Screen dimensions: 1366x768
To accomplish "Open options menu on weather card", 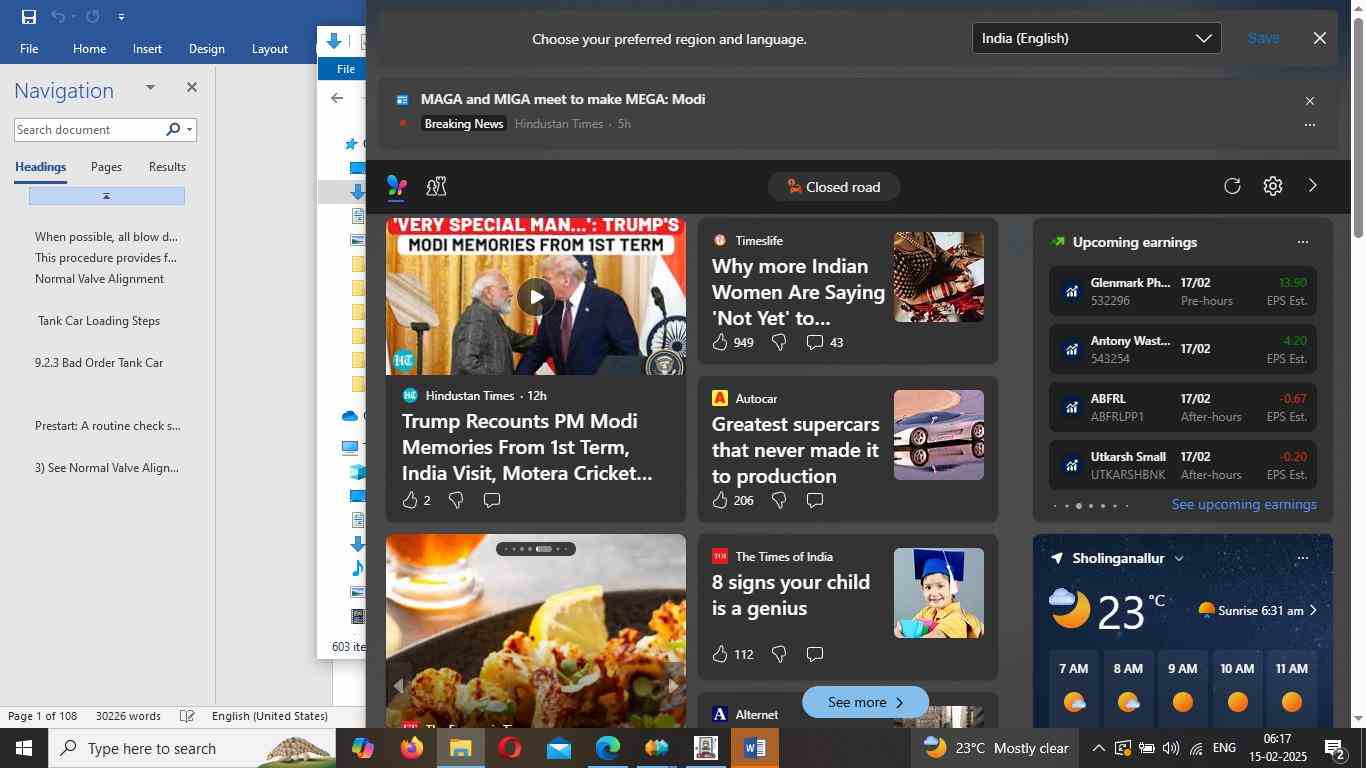I will [1302, 558].
